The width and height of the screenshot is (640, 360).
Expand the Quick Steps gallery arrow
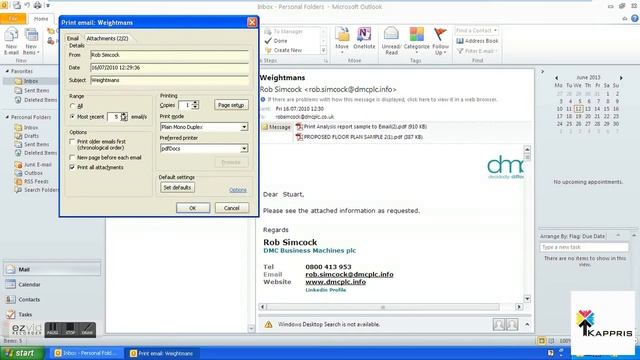click(324, 51)
